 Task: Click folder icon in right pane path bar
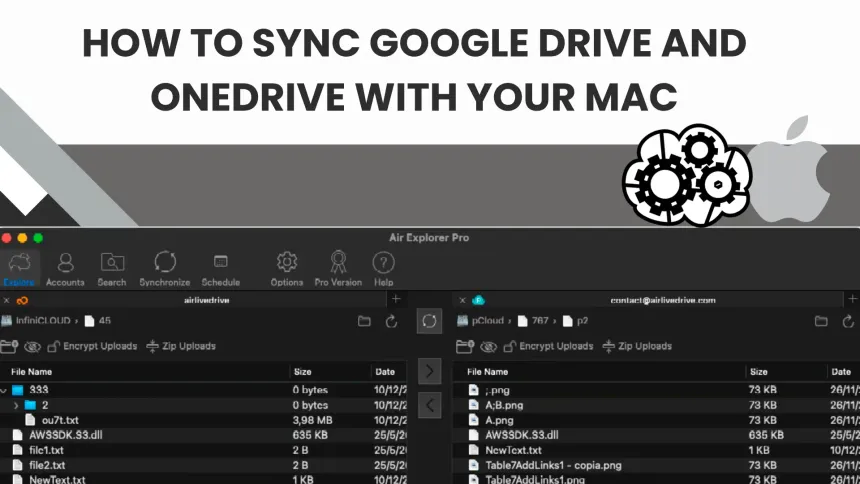pyautogui.click(x=821, y=321)
